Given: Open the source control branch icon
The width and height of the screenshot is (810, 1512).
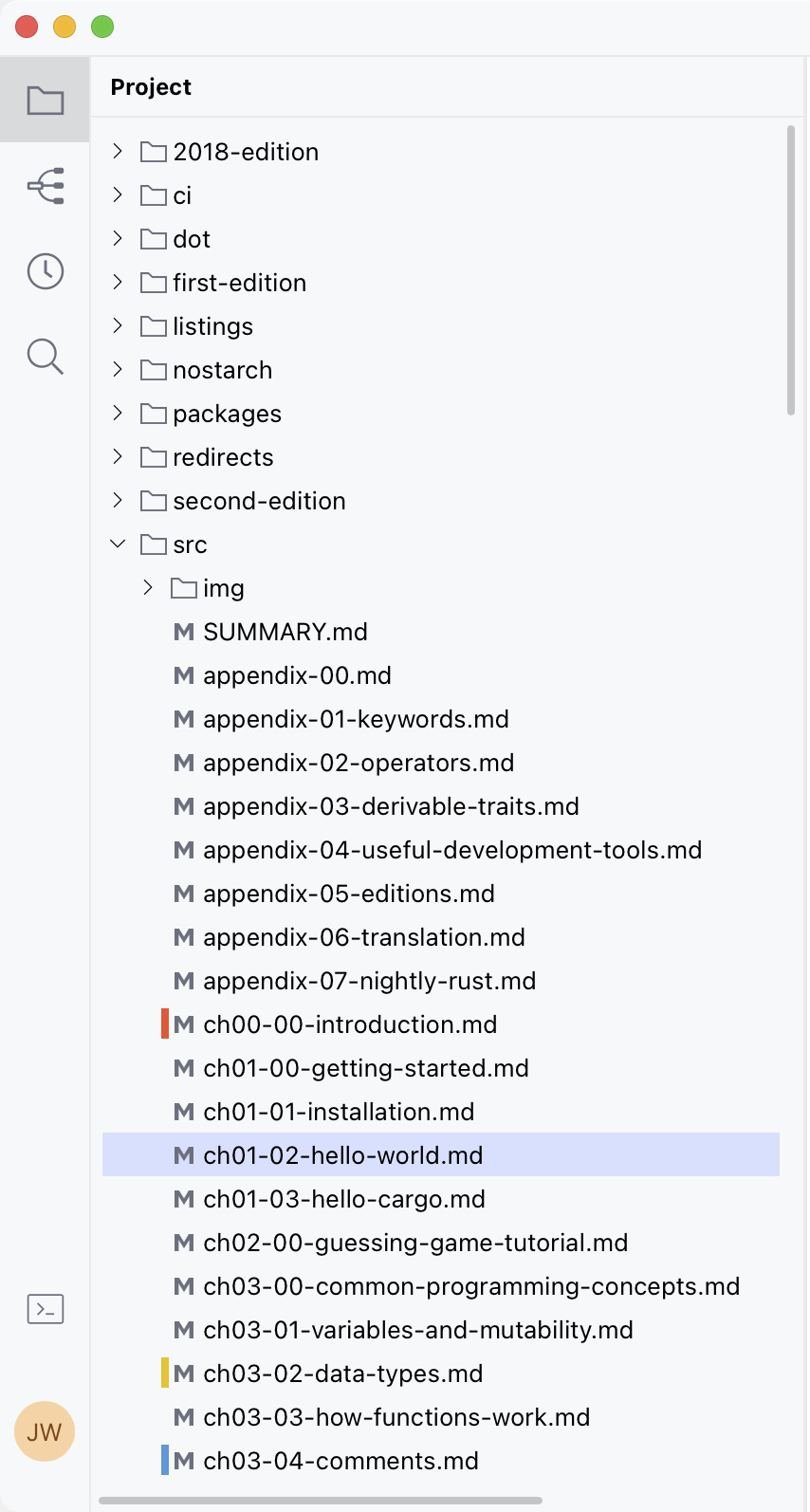Looking at the screenshot, I should coord(45,186).
